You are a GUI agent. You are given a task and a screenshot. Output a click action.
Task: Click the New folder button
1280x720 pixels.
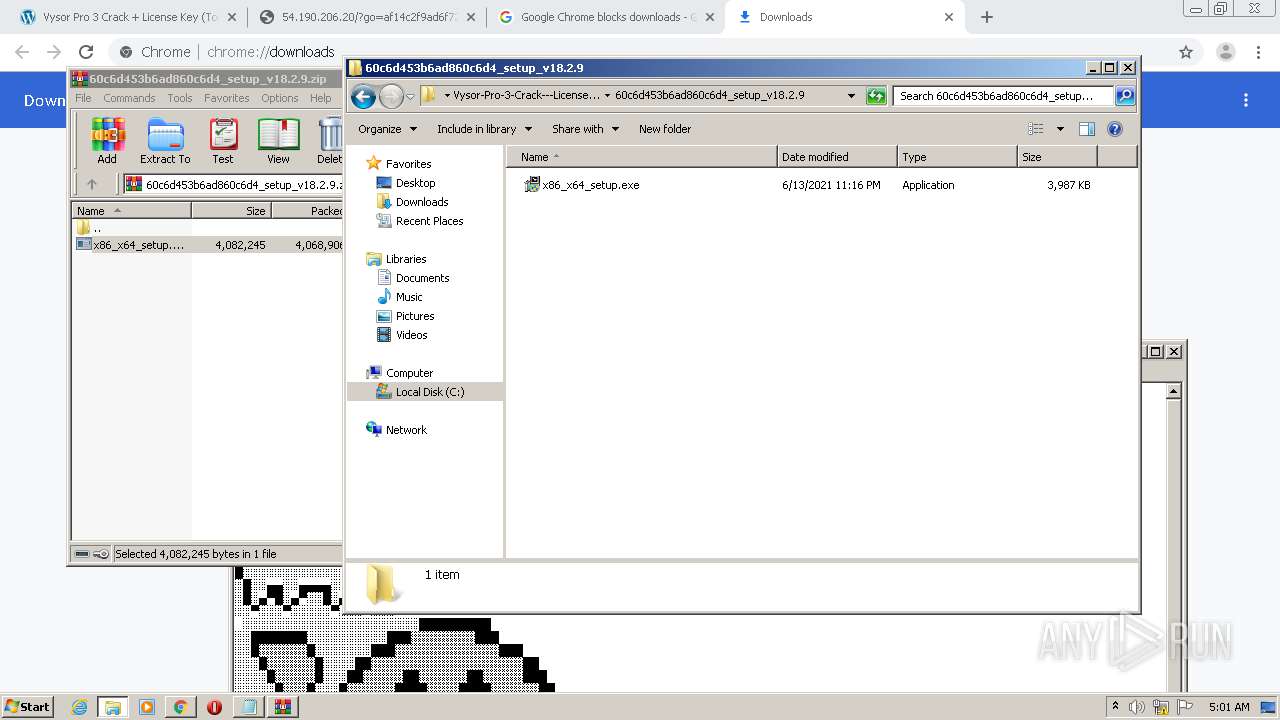click(x=665, y=129)
